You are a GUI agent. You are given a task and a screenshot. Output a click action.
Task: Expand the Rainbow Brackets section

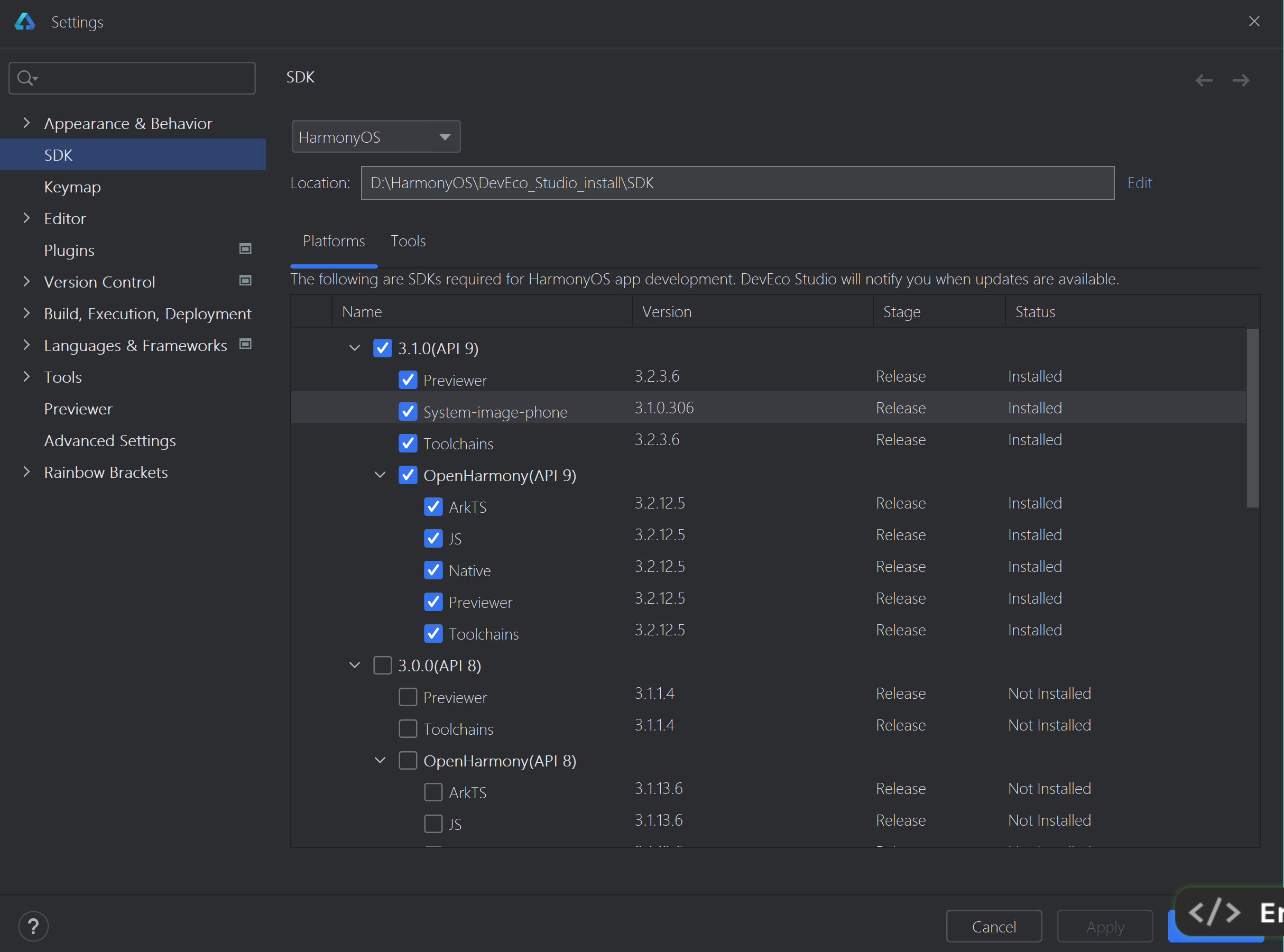pyautogui.click(x=26, y=472)
